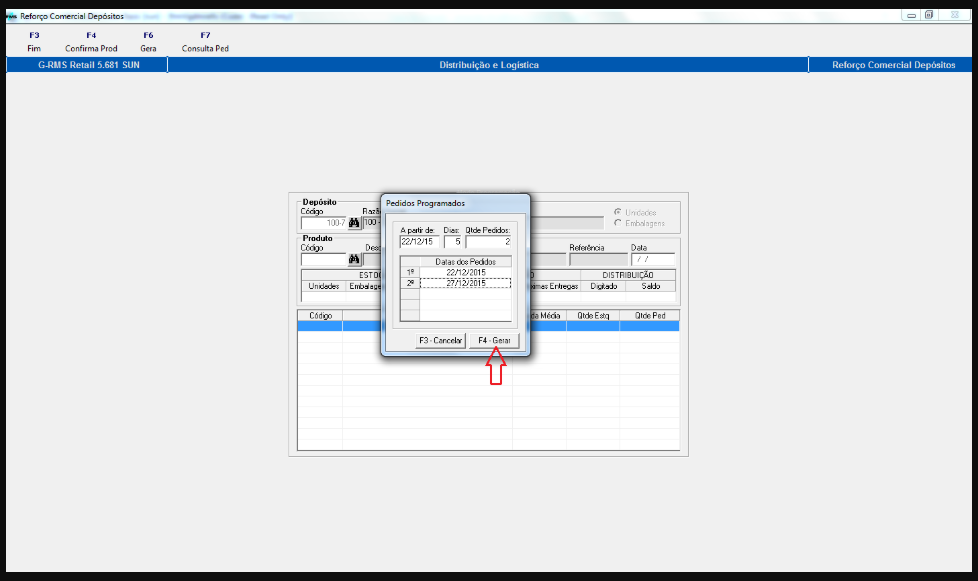Open binoculars search next to Produto Código
Screen dimensions: 978x581
click(x=354, y=259)
